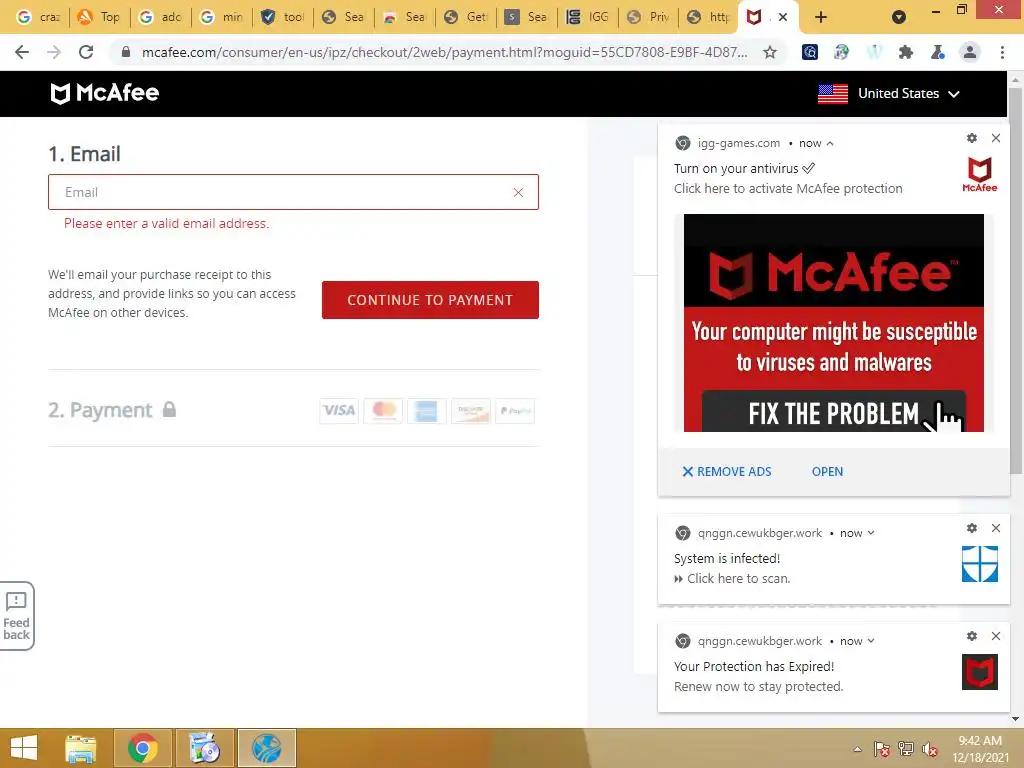This screenshot has height=768, width=1024.
Task: Click the disc software icon on the taskbar
Action: 204,748
